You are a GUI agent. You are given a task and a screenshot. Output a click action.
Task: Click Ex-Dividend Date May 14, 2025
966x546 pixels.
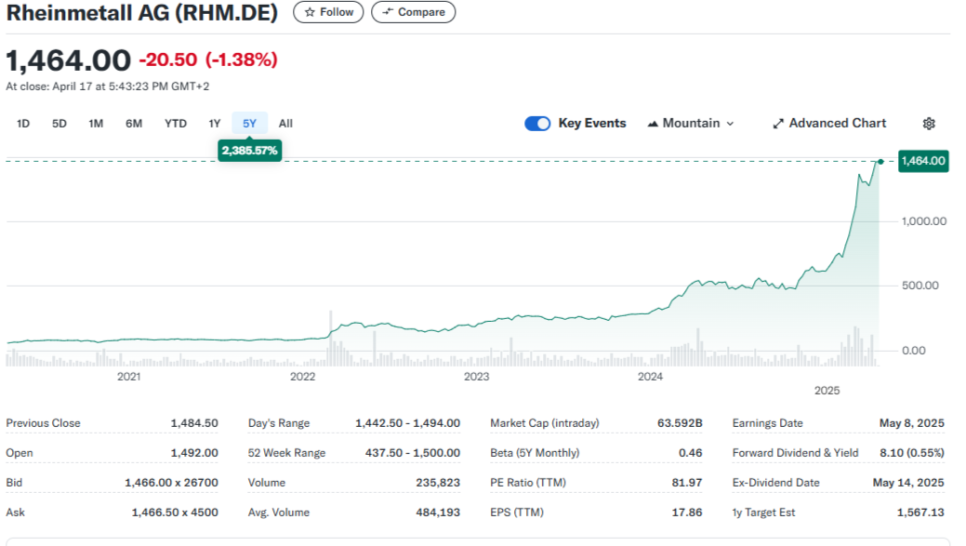click(908, 482)
